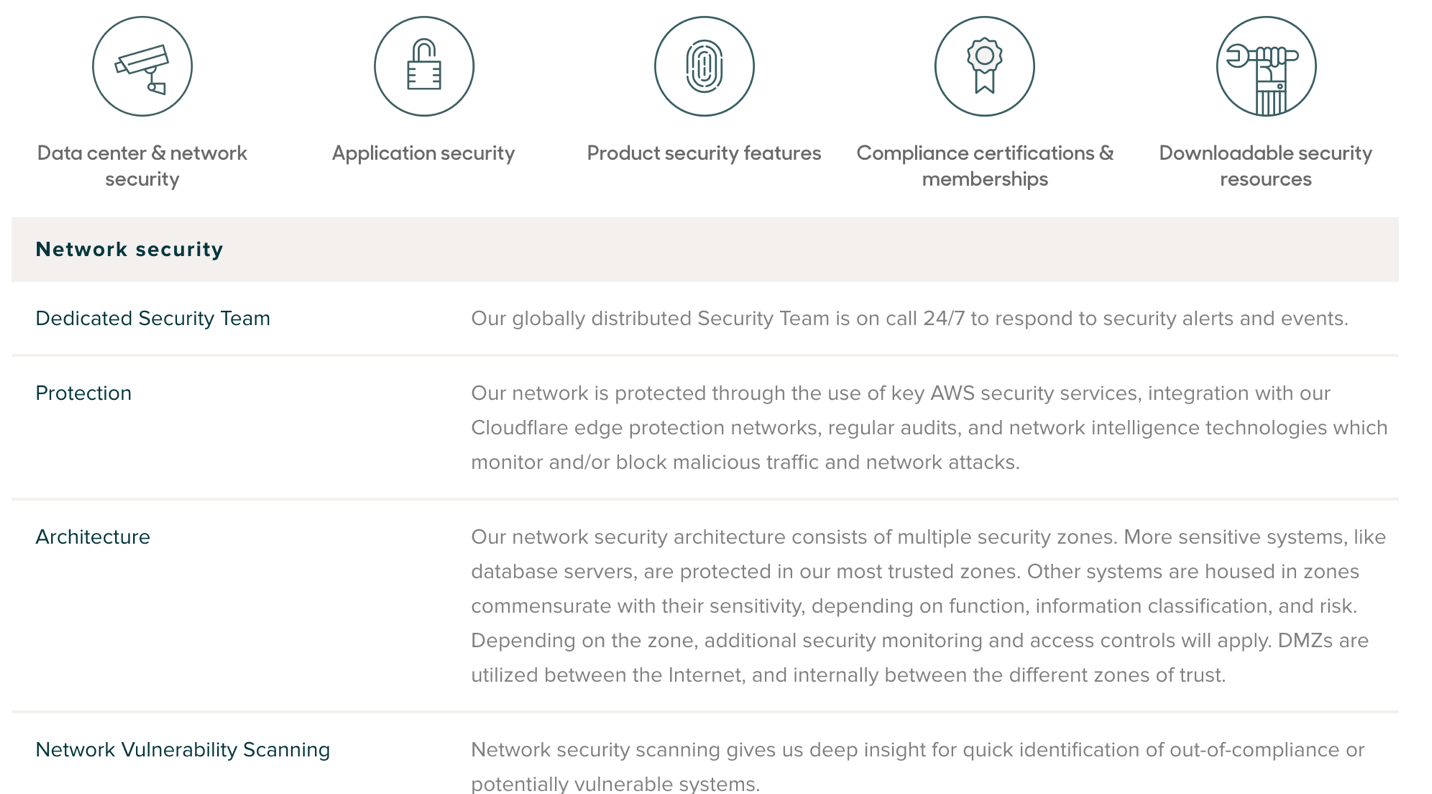This screenshot has height=794, width=1432.
Task: Open the Application security padlock icon
Action: click(423, 65)
